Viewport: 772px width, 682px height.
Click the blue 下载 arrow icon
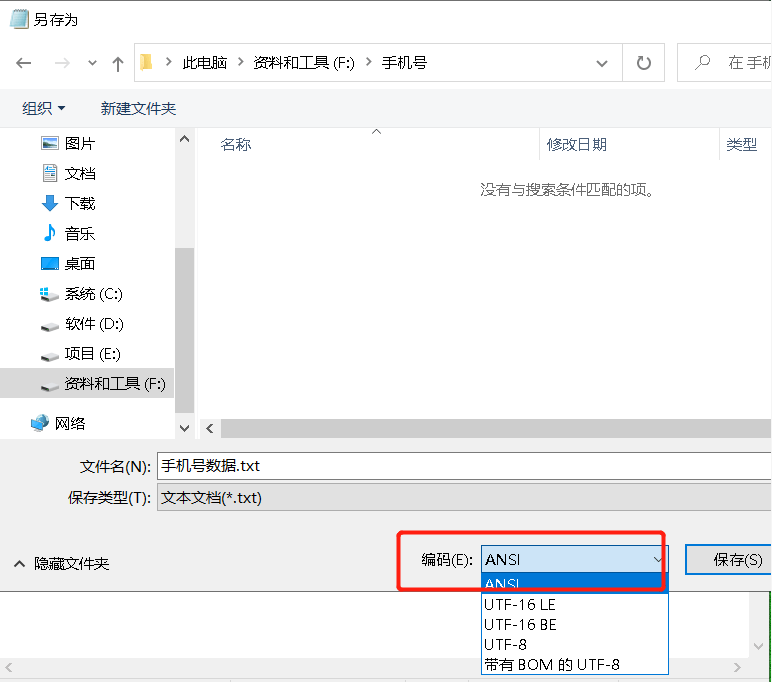(50, 203)
